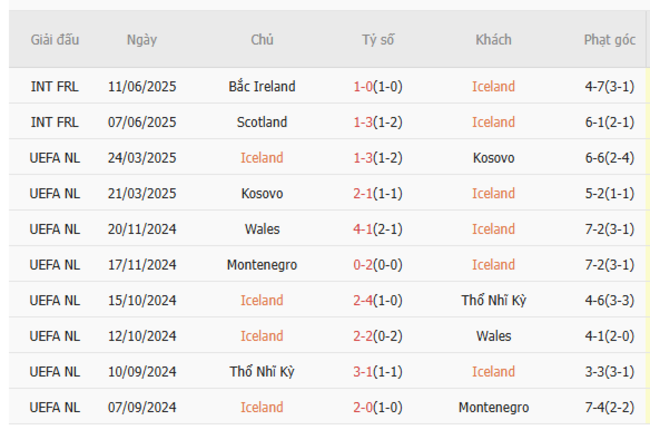
Task: Open Montenegro in the 17/11/2024 row
Action: point(262,265)
